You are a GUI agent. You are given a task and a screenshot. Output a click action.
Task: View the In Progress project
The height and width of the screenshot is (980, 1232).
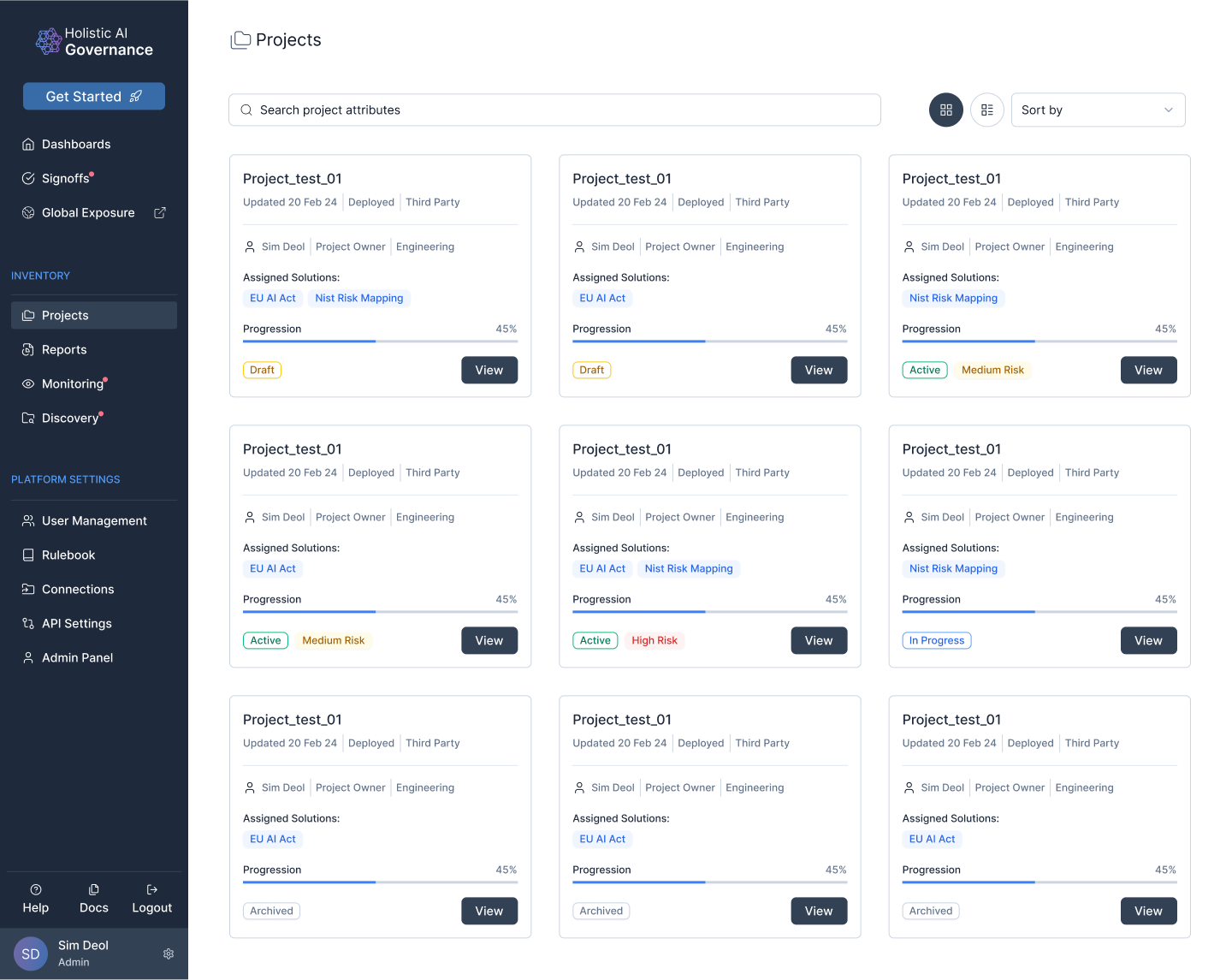[x=1148, y=640]
